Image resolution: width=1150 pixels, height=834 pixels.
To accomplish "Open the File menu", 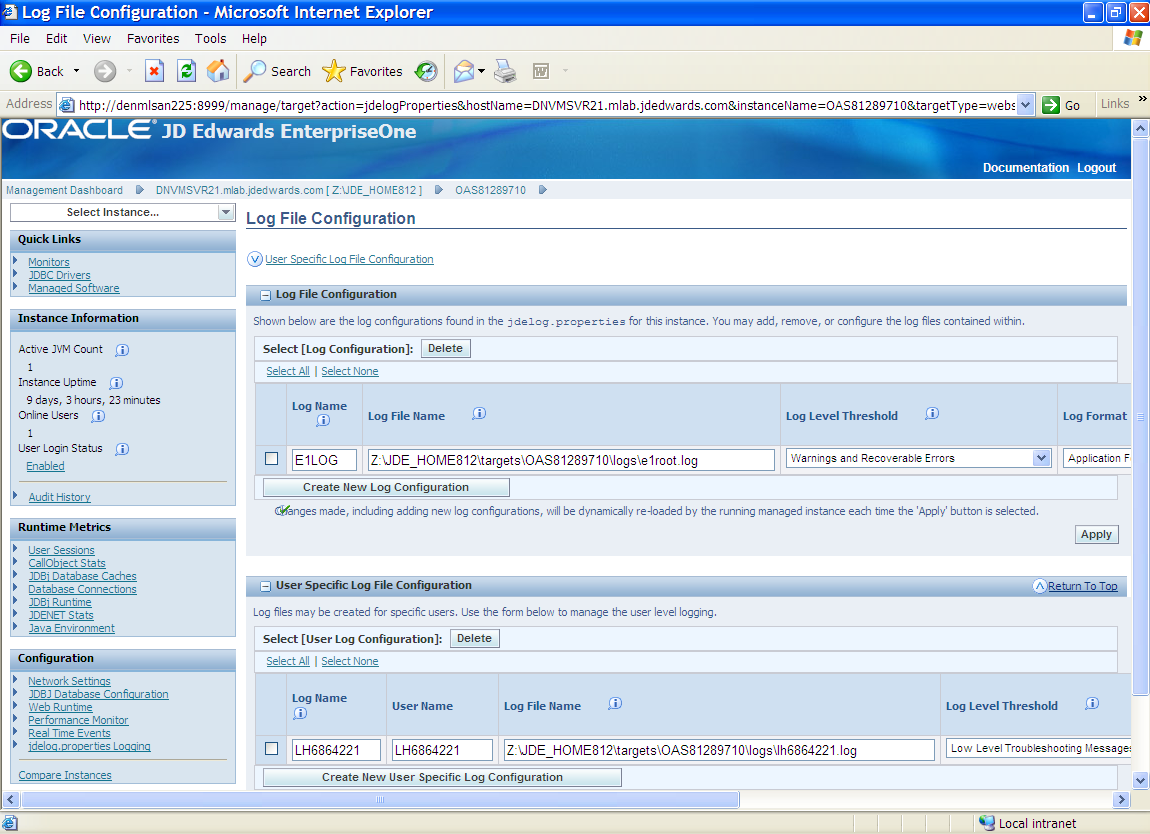I will point(20,39).
